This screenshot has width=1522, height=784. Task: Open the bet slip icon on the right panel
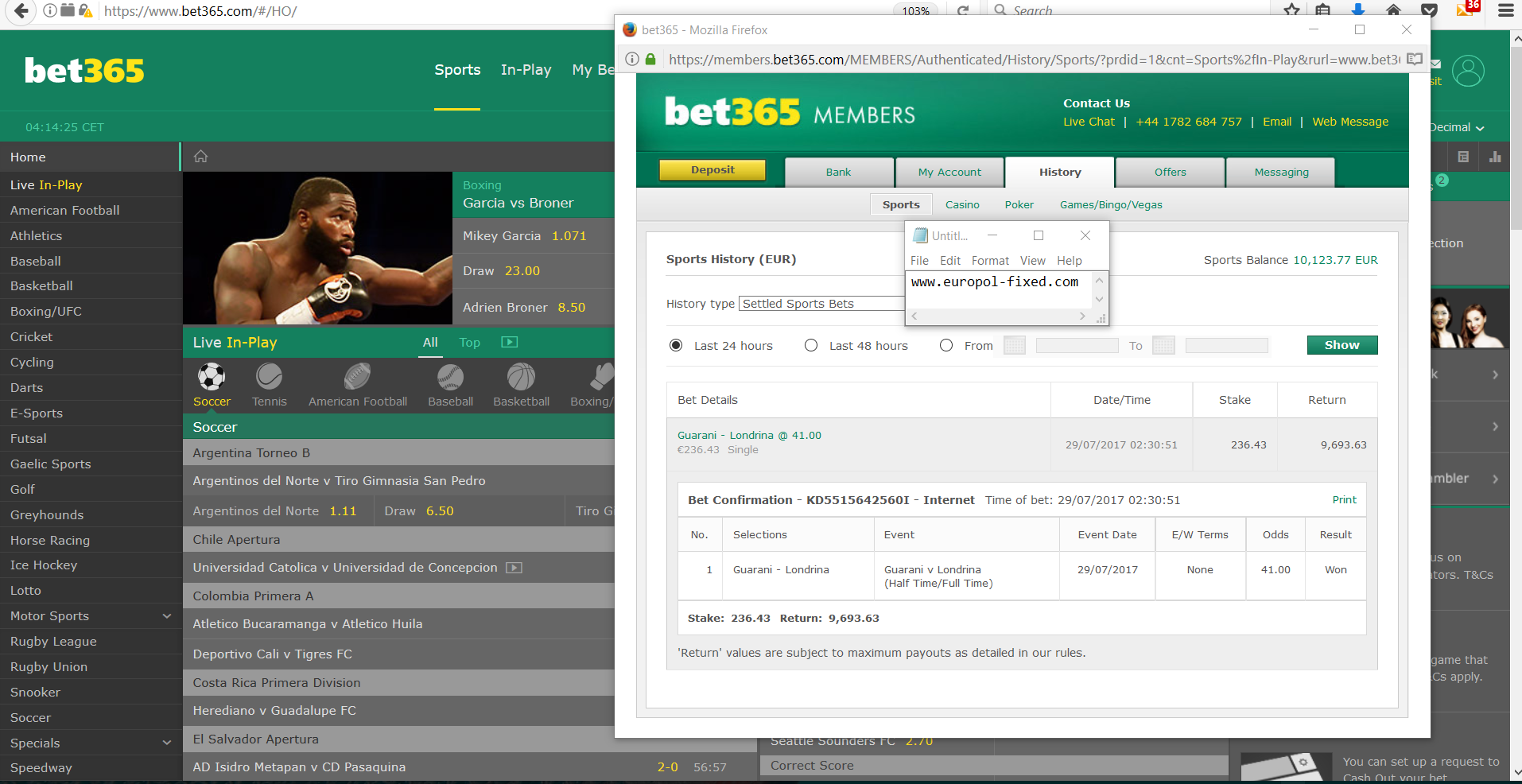pyautogui.click(x=1463, y=157)
